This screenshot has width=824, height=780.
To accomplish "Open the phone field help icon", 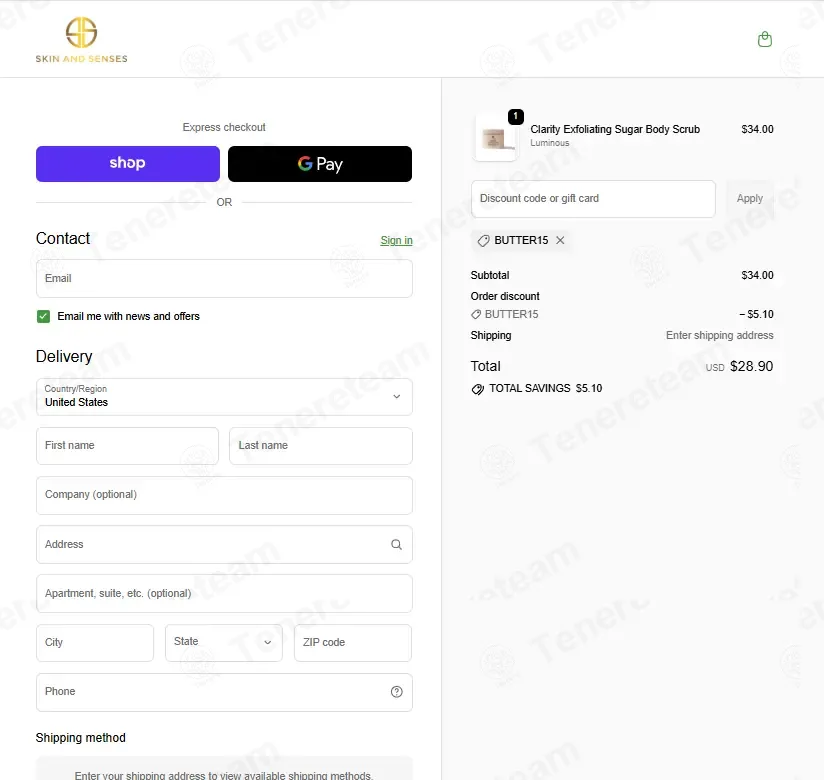I will click(396, 692).
